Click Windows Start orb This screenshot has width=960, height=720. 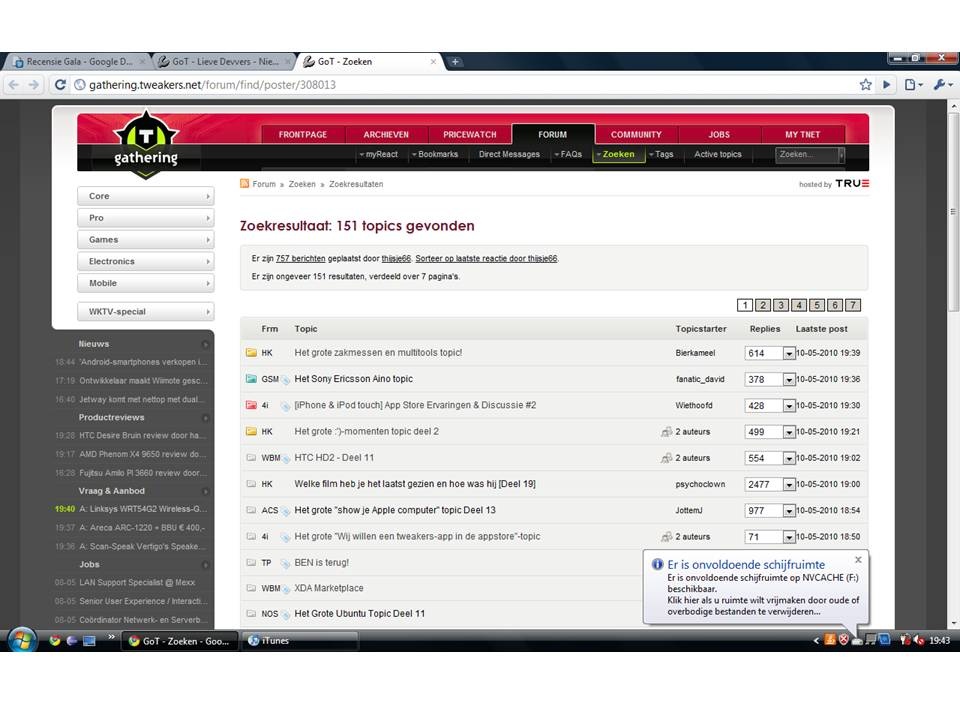pyautogui.click(x=22, y=640)
